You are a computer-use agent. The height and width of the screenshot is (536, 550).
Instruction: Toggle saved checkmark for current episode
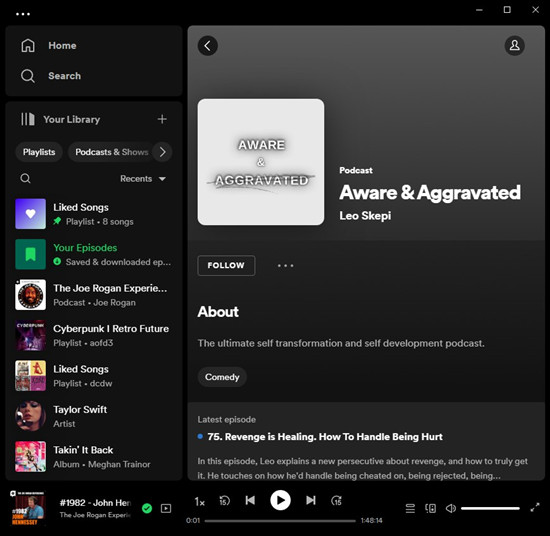tap(147, 508)
